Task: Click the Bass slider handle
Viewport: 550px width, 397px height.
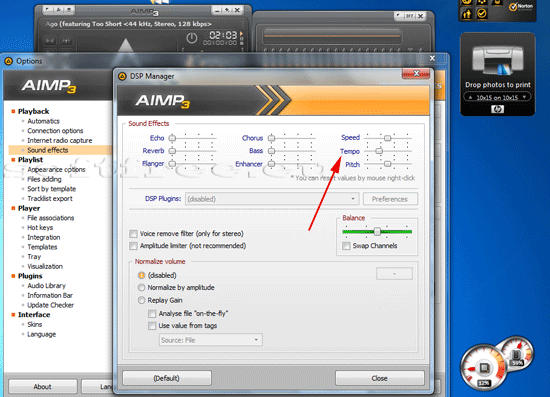Action: coord(271,151)
